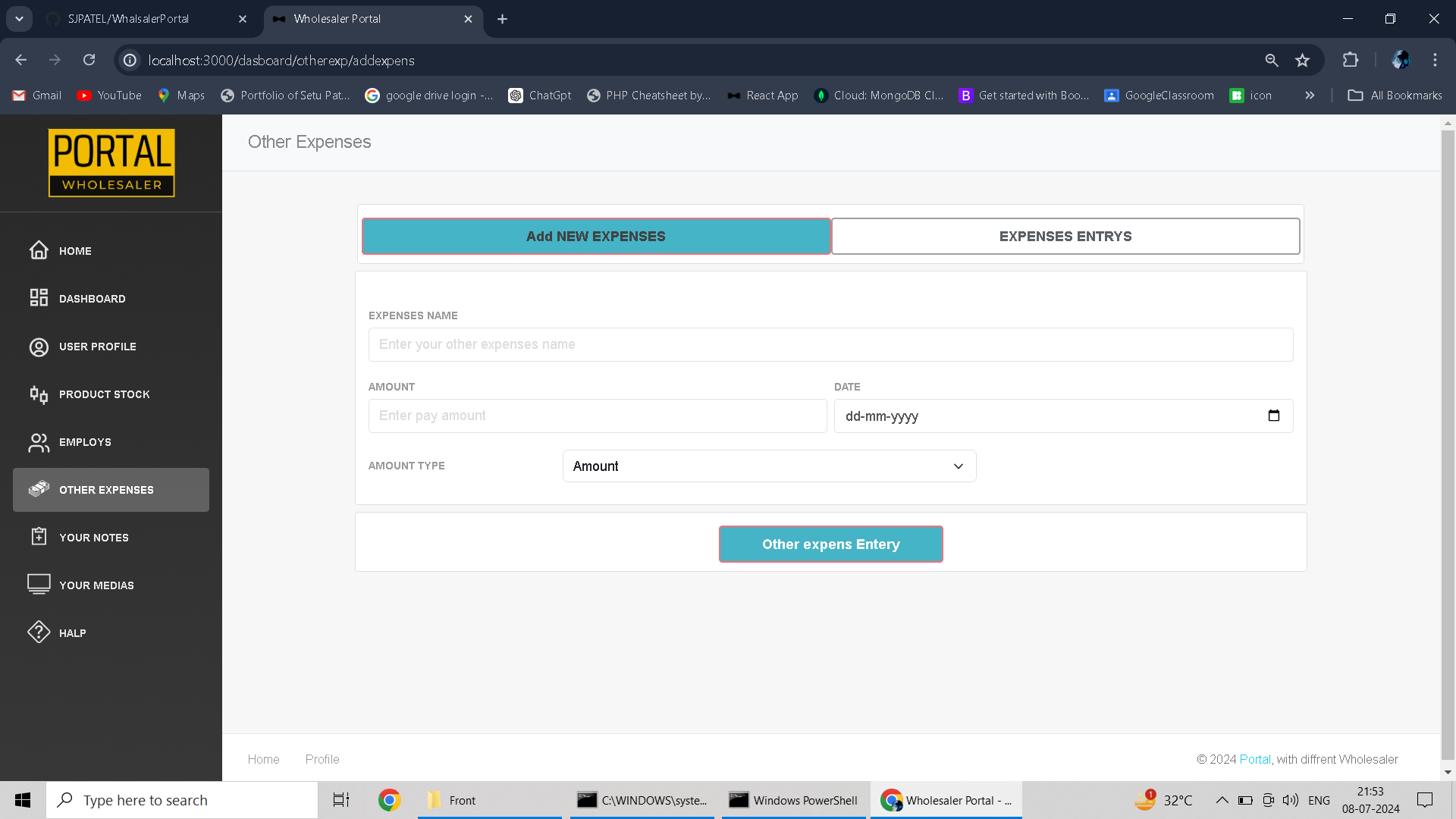The width and height of the screenshot is (1456, 819).
Task: Click the Home house icon in sidebar
Action: coord(39,250)
